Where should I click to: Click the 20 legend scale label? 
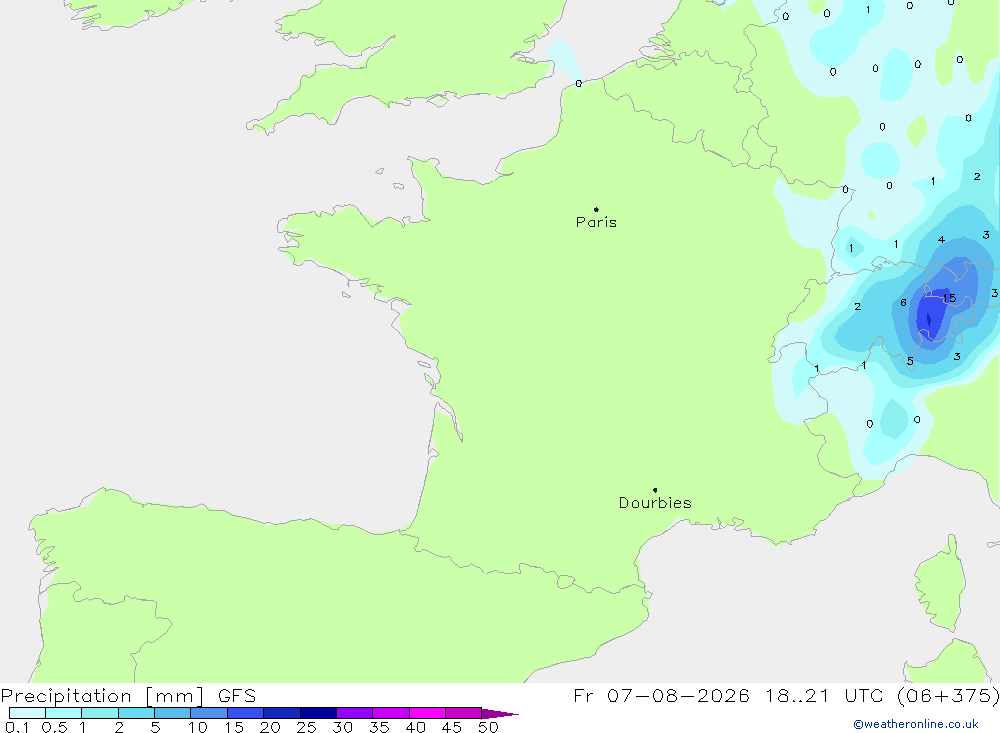click(270, 727)
